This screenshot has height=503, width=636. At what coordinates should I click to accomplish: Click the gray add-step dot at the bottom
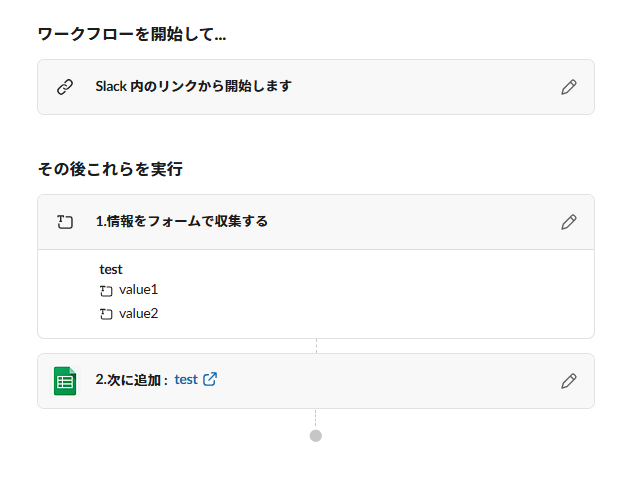tap(316, 435)
